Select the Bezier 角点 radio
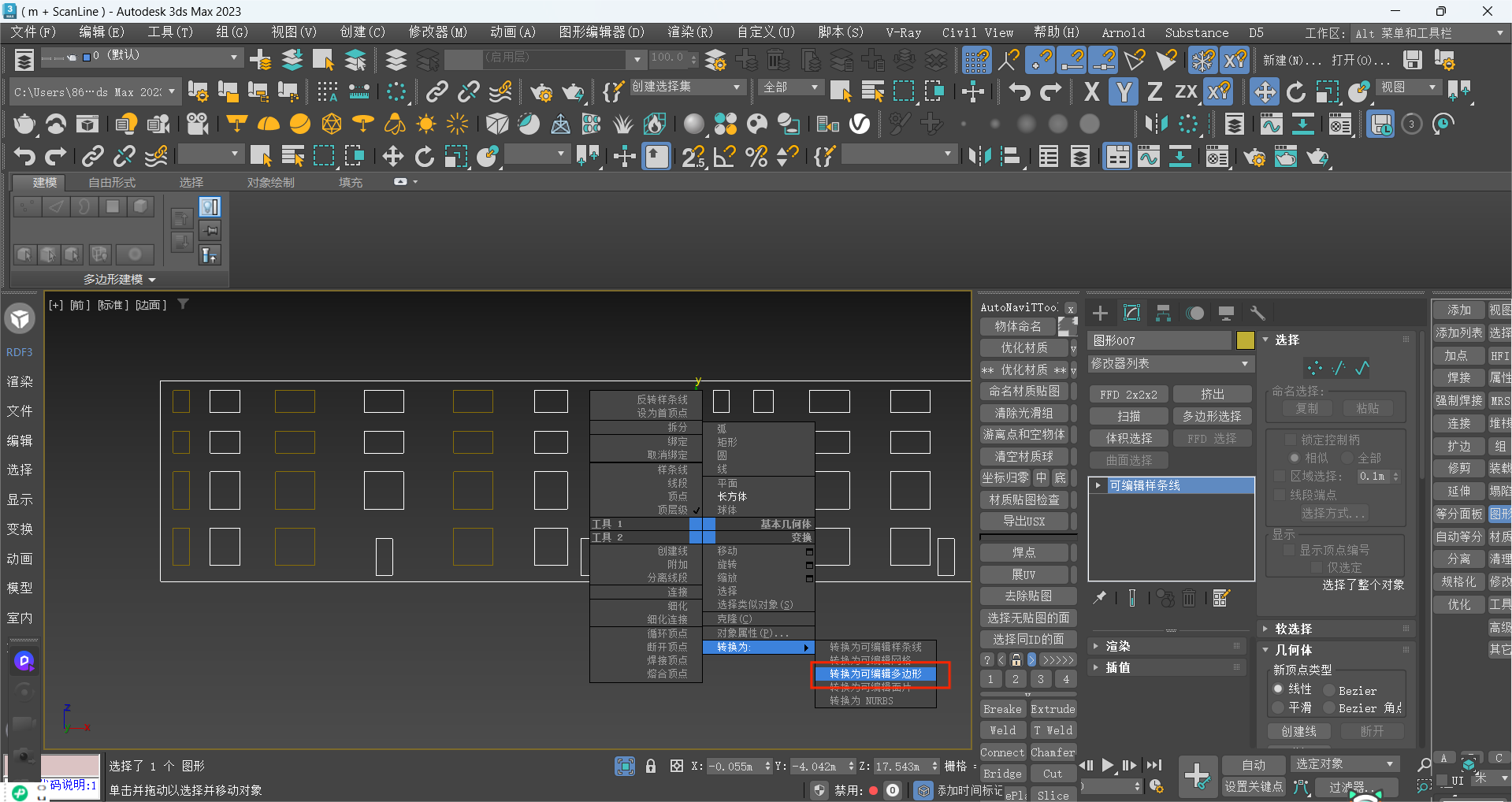The width and height of the screenshot is (1512, 802). pyautogui.click(x=1328, y=707)
